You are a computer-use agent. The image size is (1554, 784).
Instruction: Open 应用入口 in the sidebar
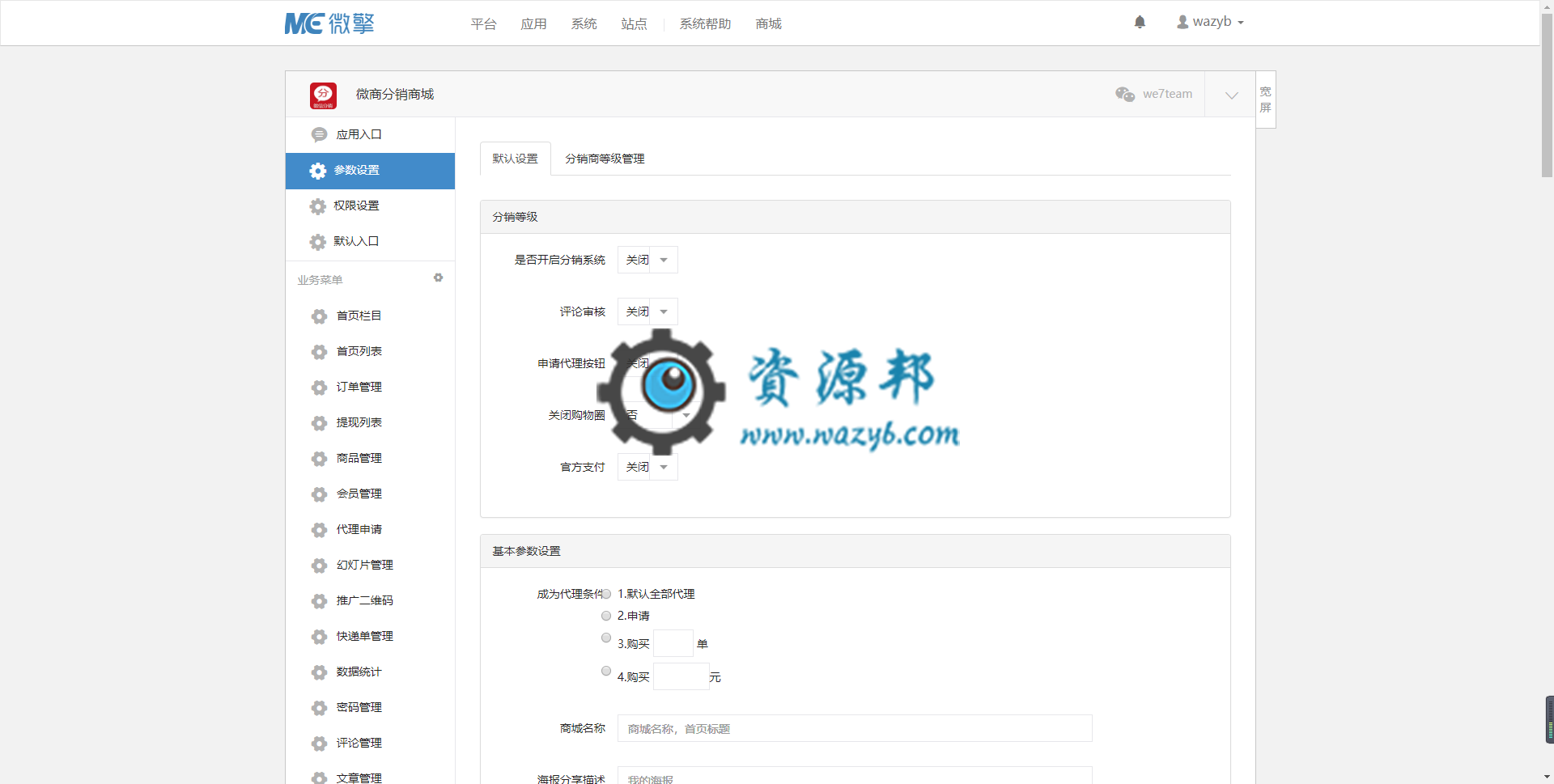(x=370, y=135)
